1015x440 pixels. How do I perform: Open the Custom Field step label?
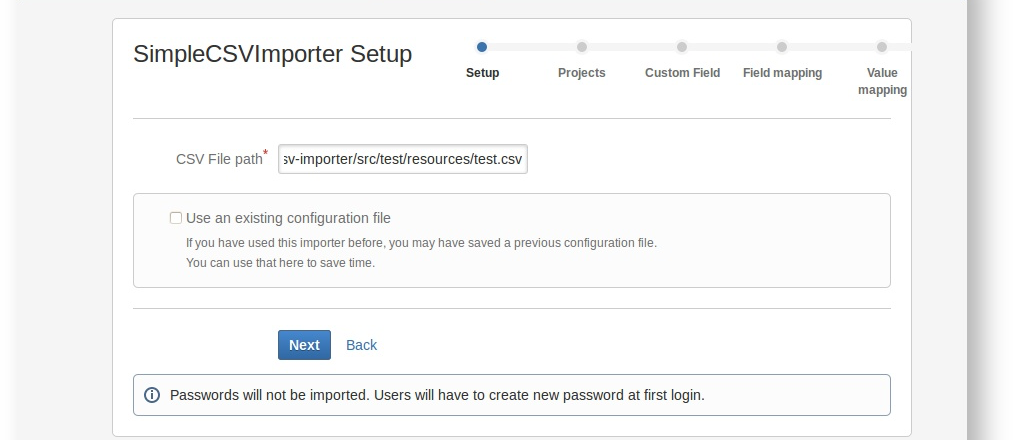[x=682, y=73]
